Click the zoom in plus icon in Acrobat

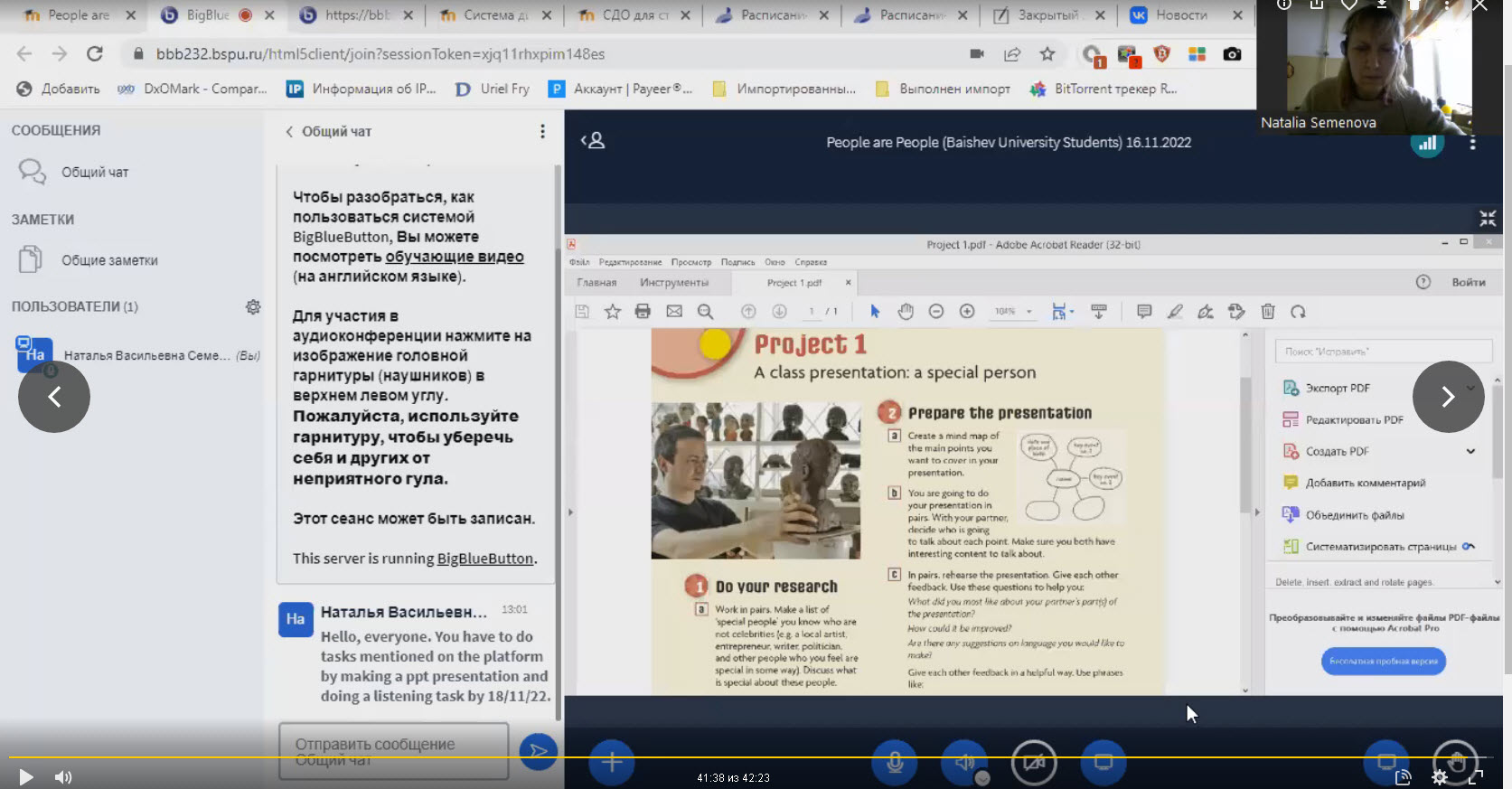(x=967, y=312)
